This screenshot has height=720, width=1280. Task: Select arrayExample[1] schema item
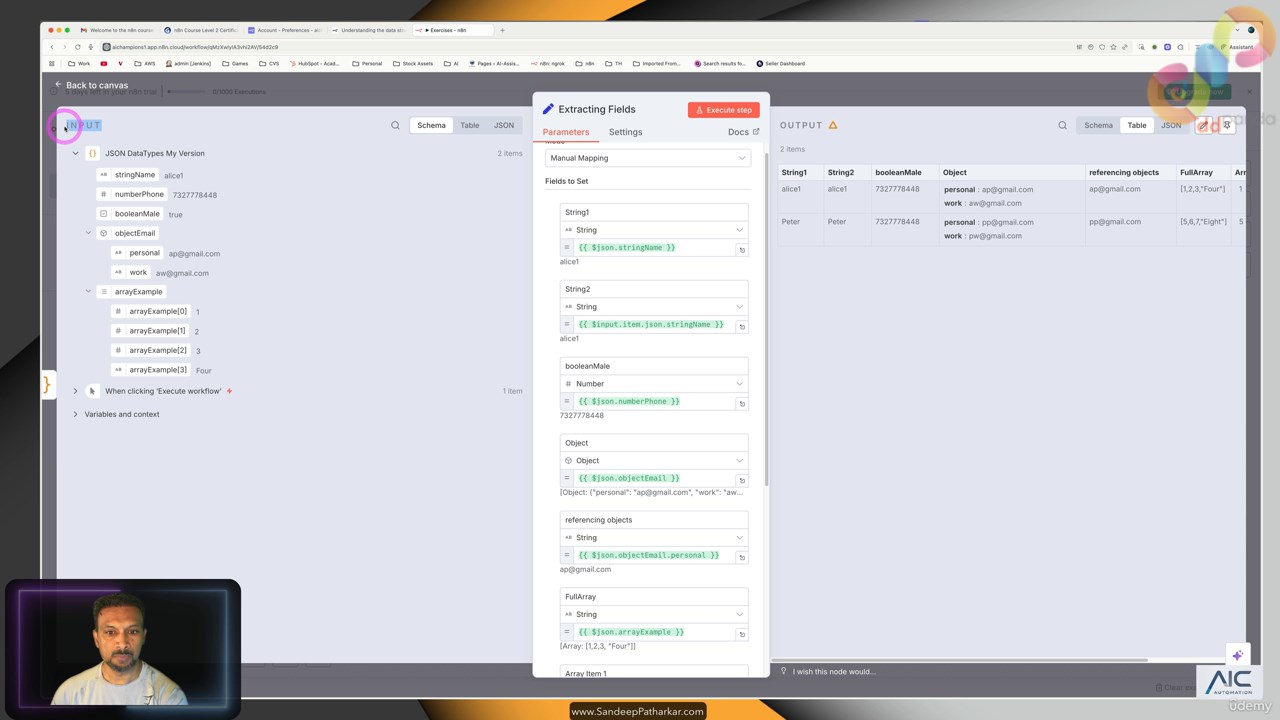point(150,331)
